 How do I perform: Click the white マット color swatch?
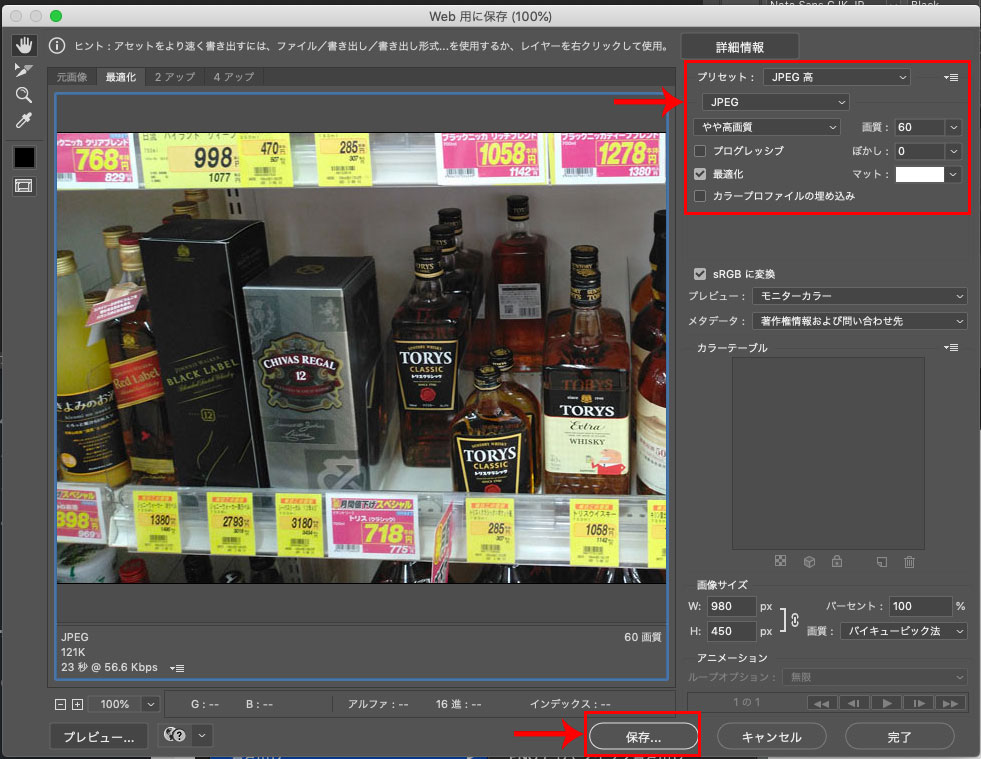click(x=919, y=175)
